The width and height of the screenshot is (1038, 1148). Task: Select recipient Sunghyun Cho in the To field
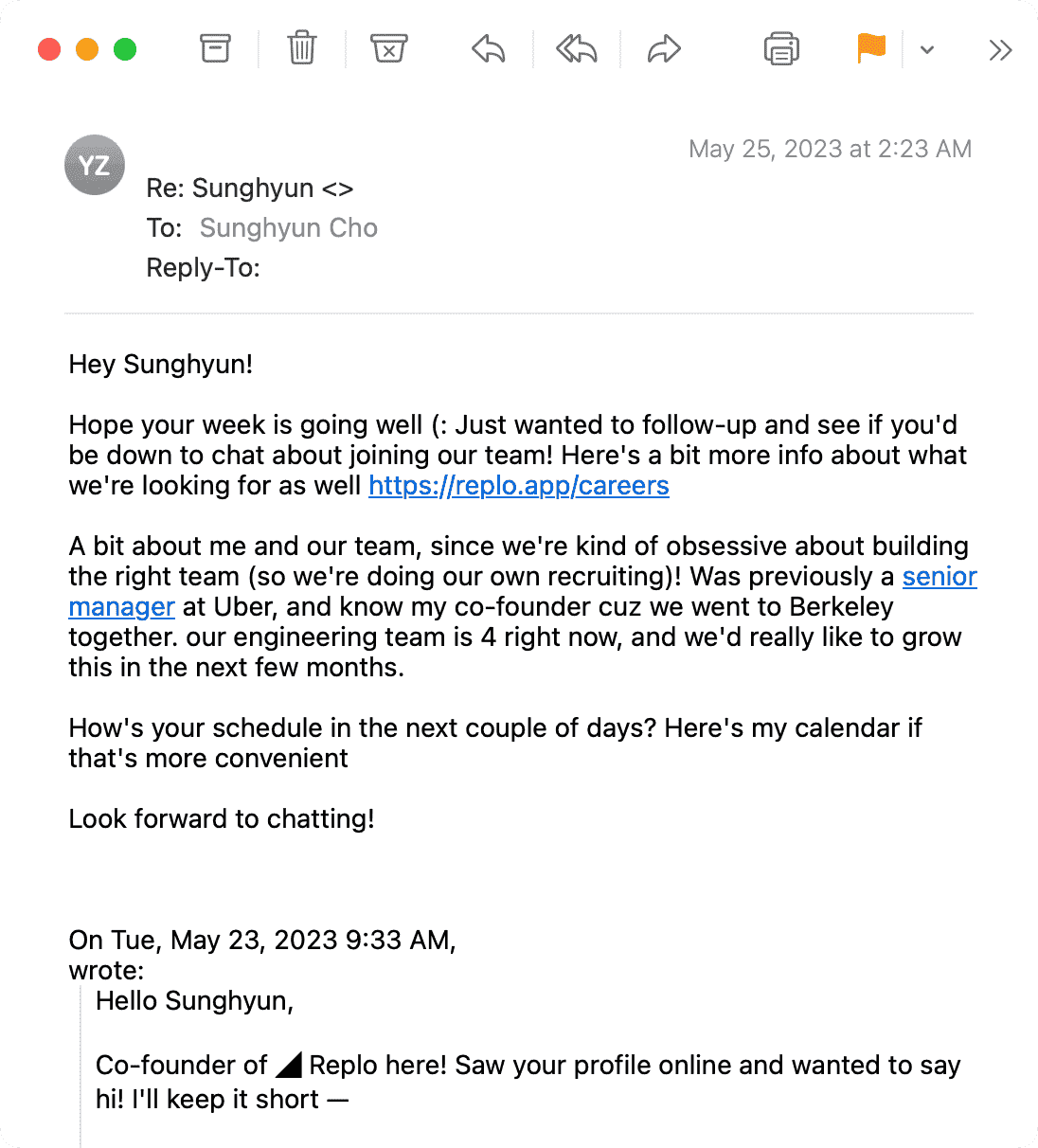[x=289, y=228]
